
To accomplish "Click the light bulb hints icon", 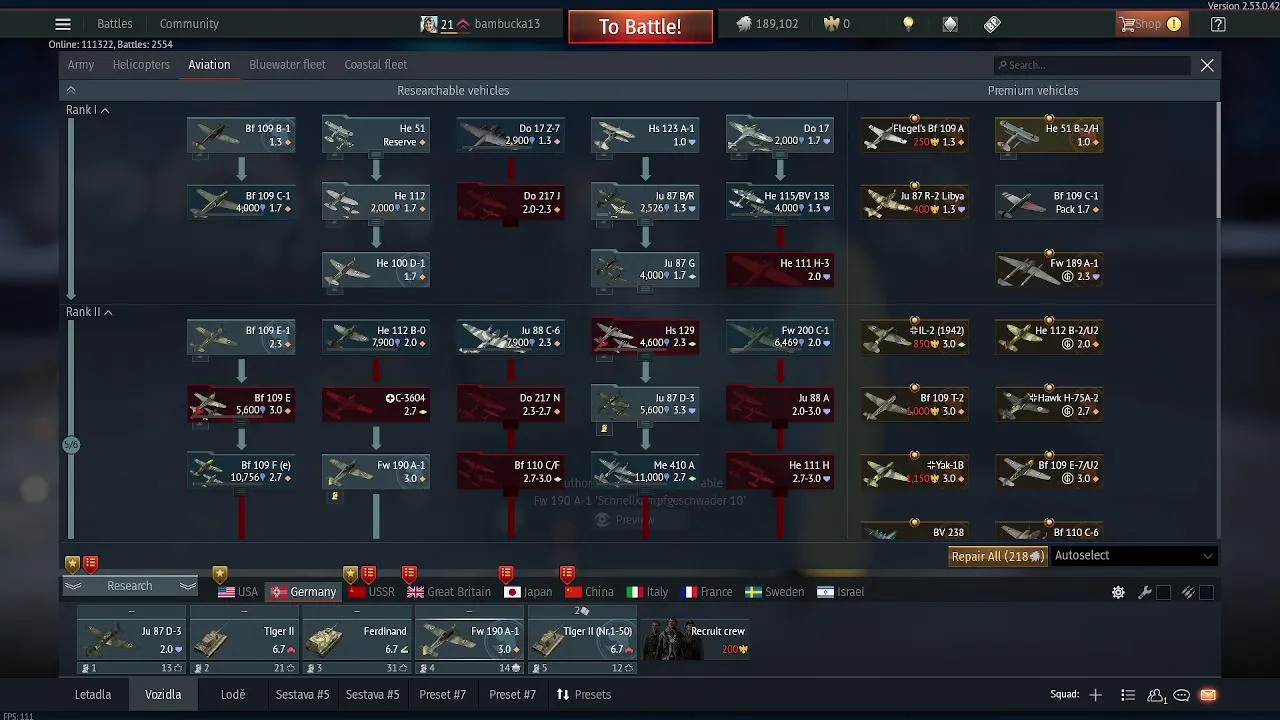I will (x=908, y=24).
